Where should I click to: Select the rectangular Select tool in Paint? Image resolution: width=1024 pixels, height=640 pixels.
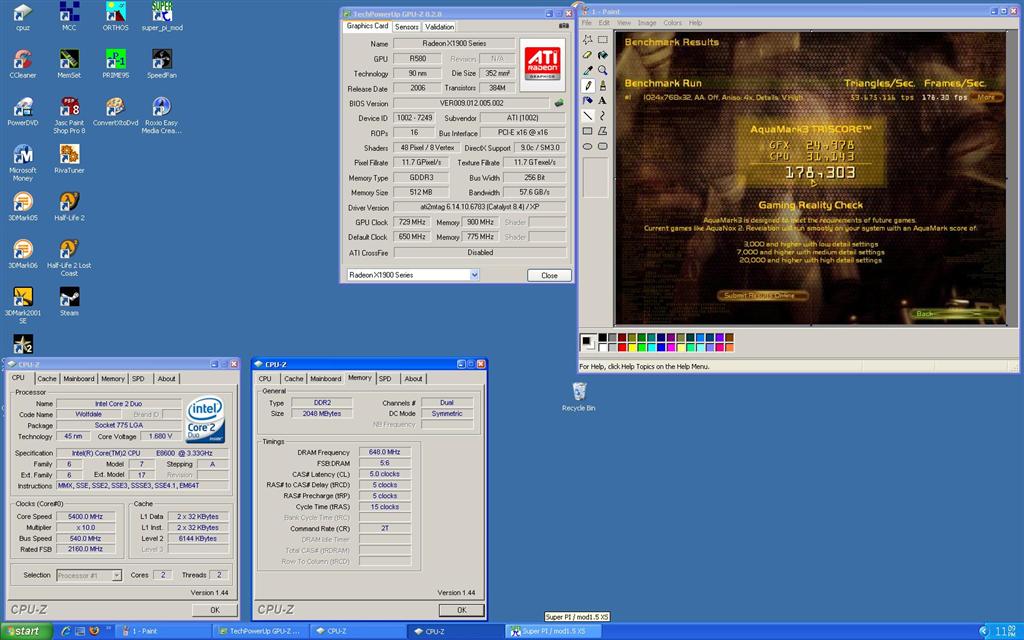[x=602, y=40]
